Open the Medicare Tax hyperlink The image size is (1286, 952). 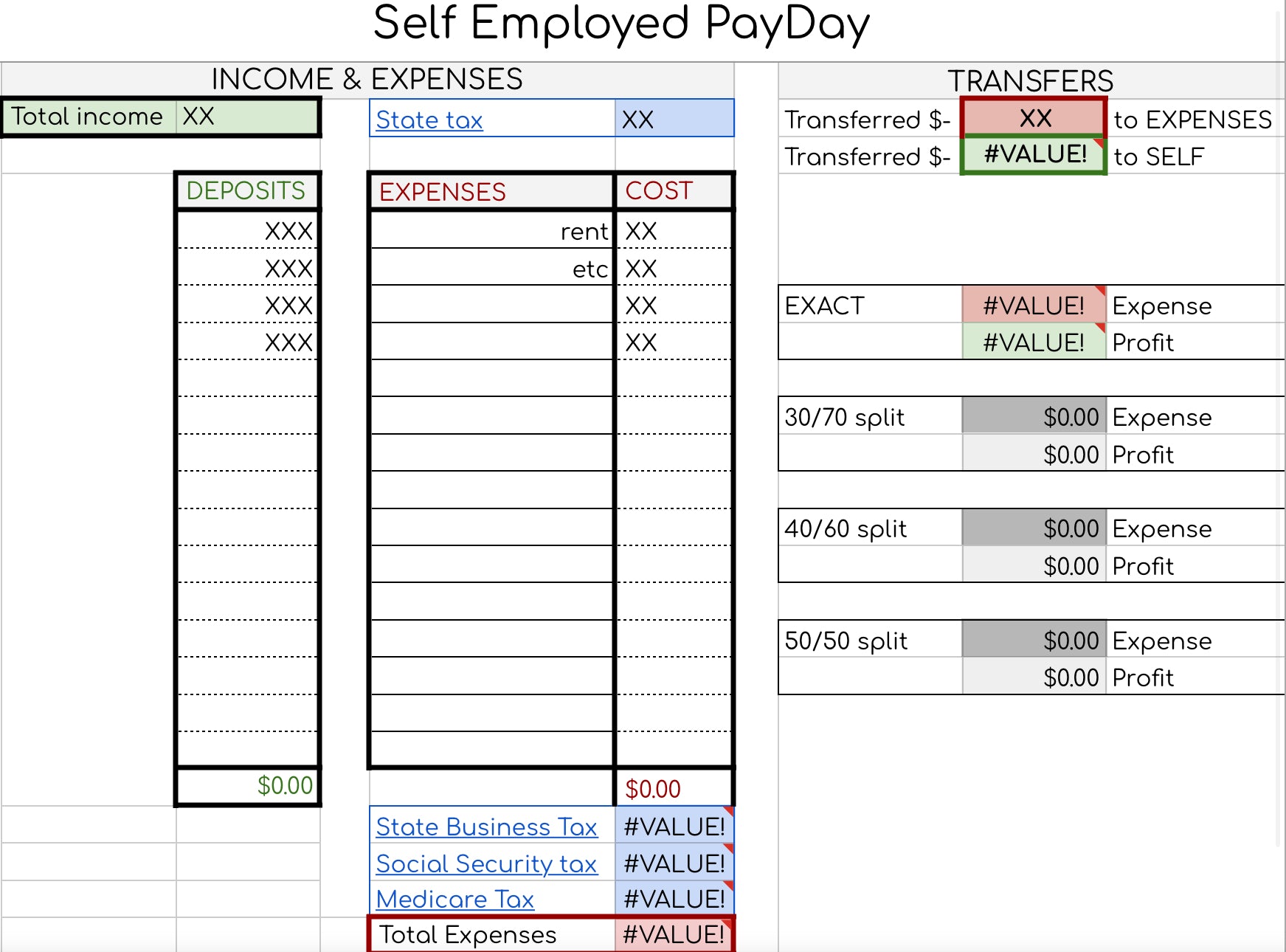[455, 899]
